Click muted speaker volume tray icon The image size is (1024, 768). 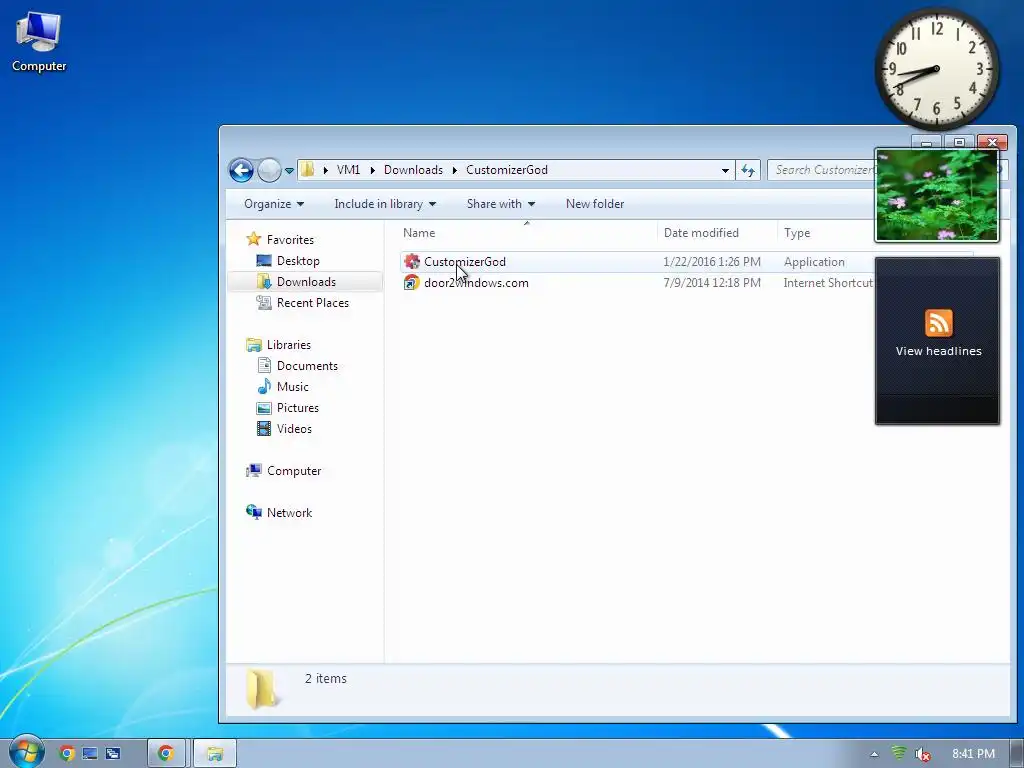click(922, 754)
